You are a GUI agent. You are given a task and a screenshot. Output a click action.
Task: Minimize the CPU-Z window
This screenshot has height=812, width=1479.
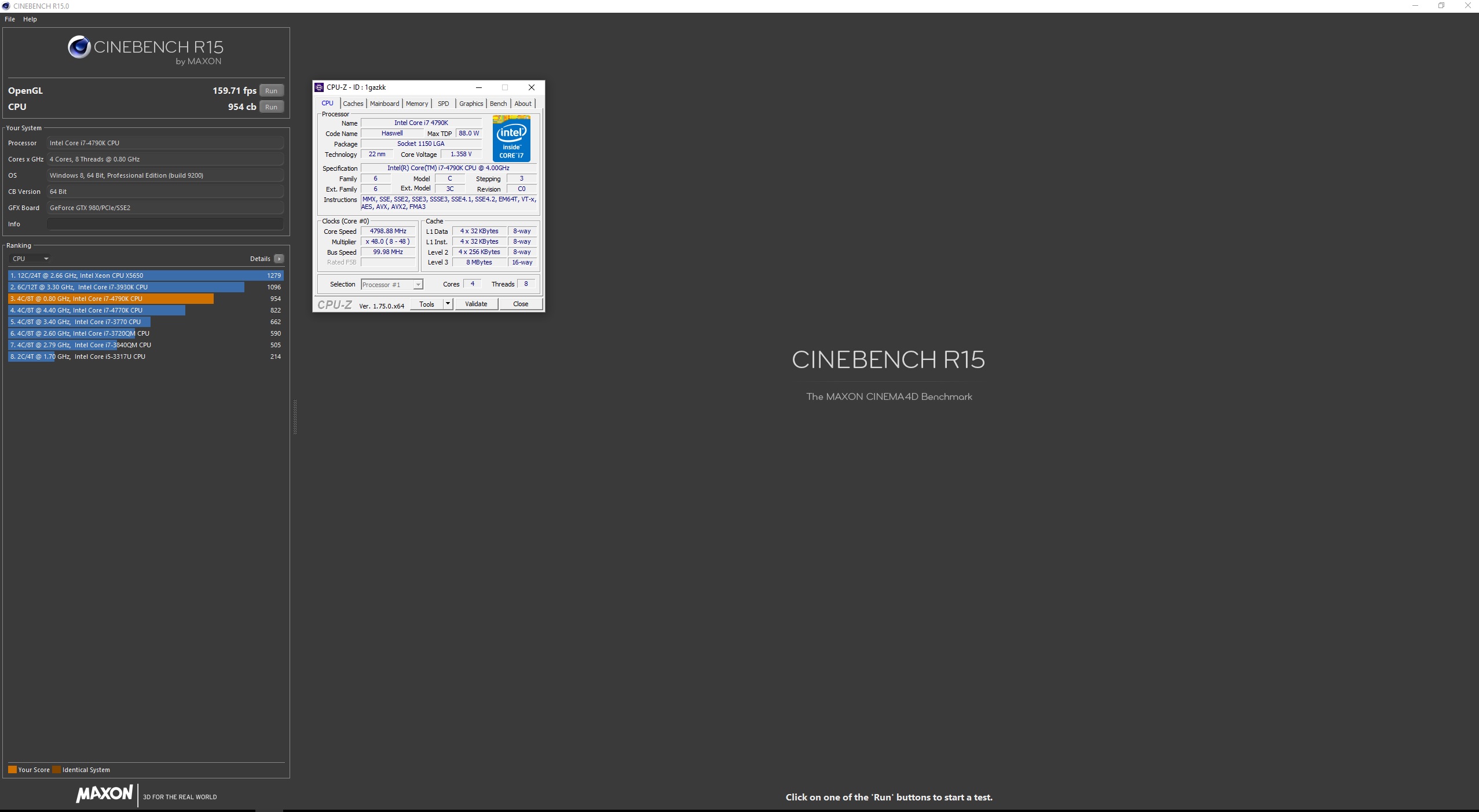[x=479, y=87]
